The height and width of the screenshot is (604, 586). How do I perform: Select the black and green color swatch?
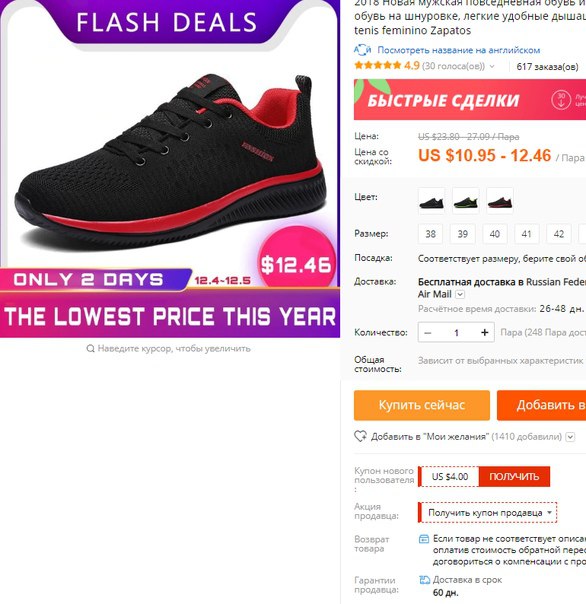(465, 200)
